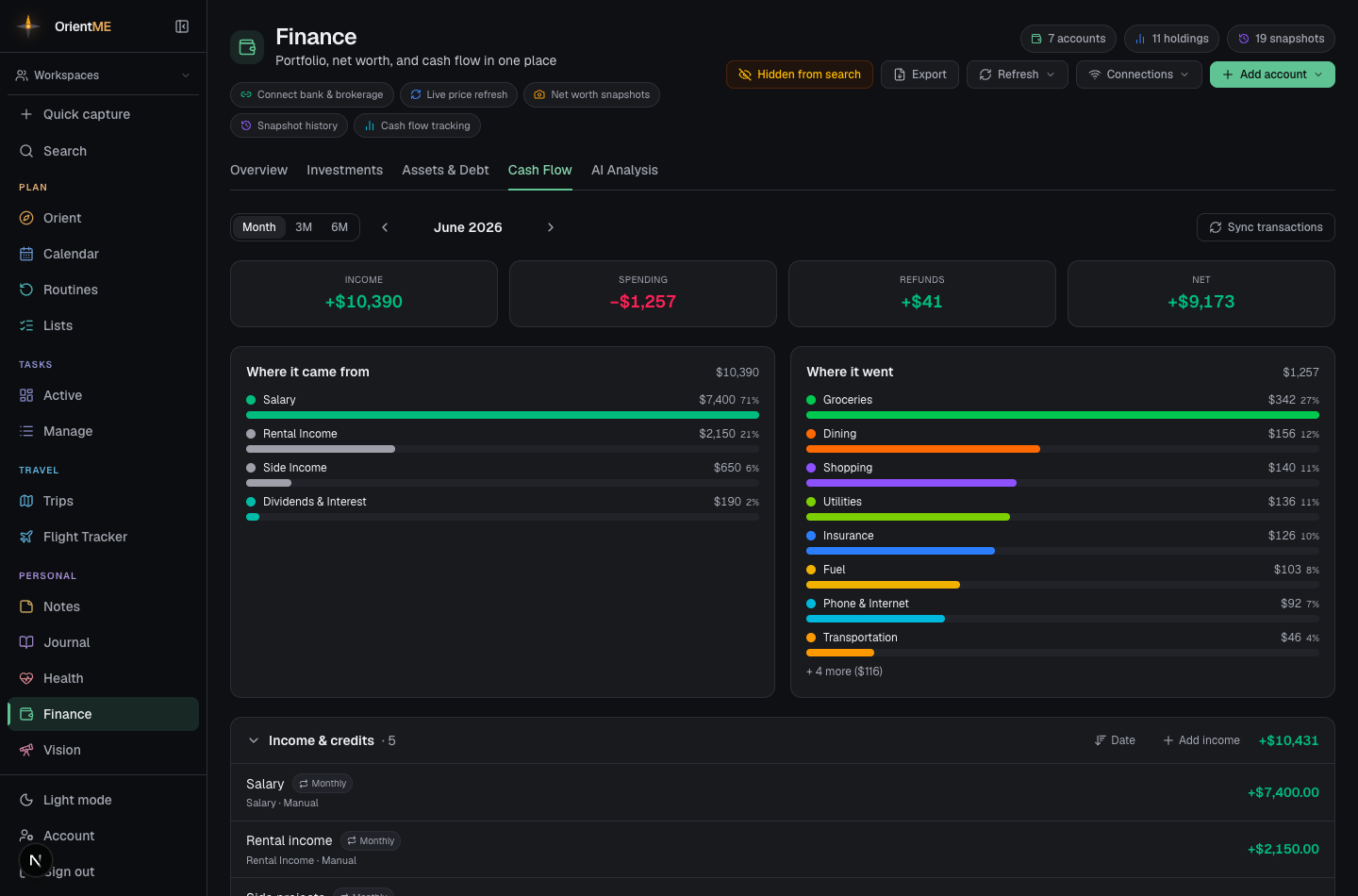Open the Connections dropdown
The height and width of the screenshot is (896, 1358).
1139,75
